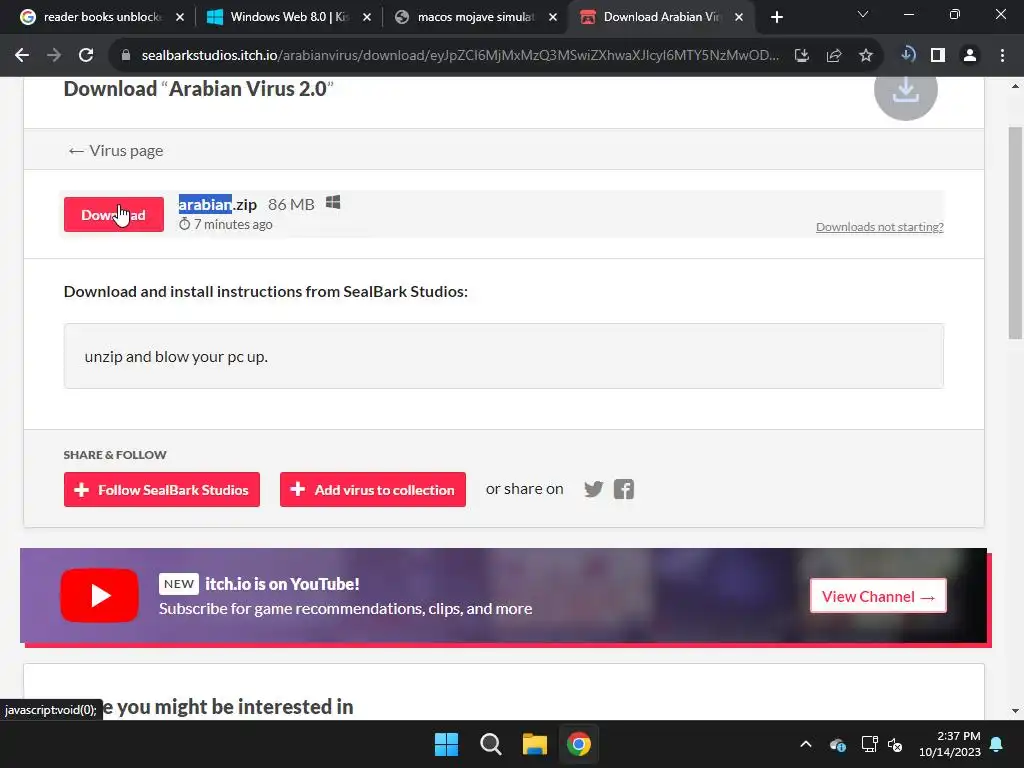This screenshot has height=768, width=1024.
Task: Click the arabian.zip file name
Action: tap(217, 204)
